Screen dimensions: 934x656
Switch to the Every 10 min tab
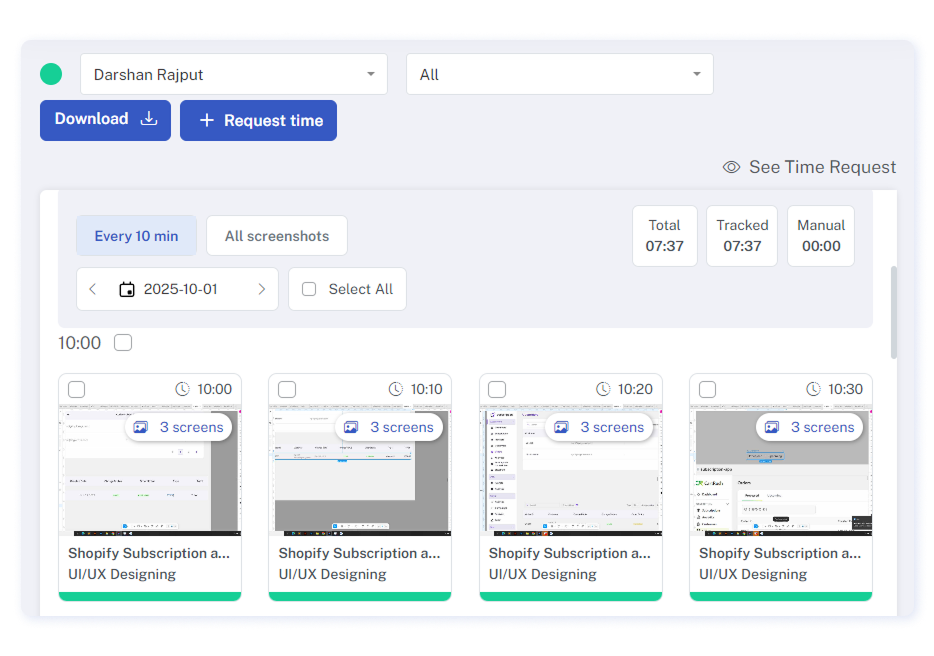tap(136, 236)
